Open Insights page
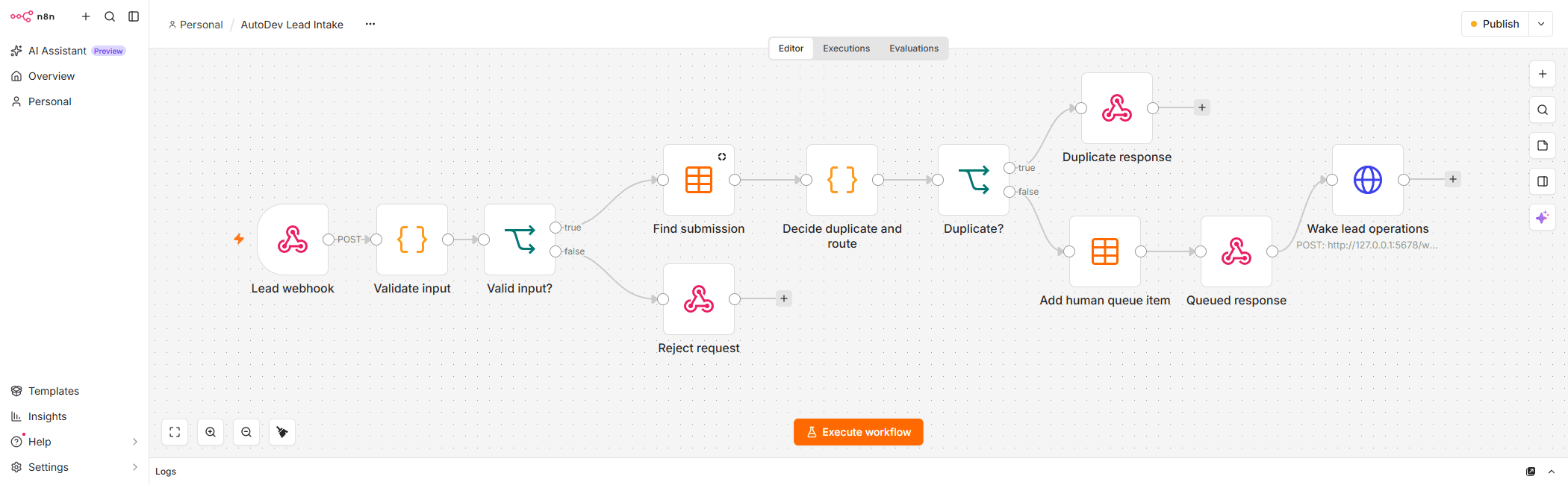Image resolution: width=1568 pixels, height=485 pixels. (47, 416)
